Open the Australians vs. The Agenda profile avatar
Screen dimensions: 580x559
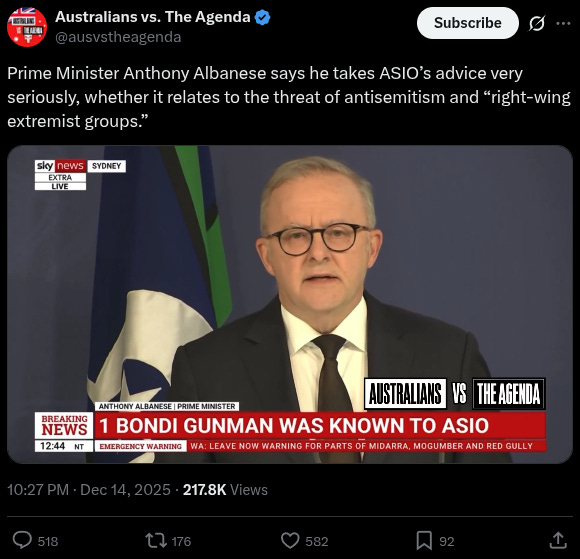[27, 27]
